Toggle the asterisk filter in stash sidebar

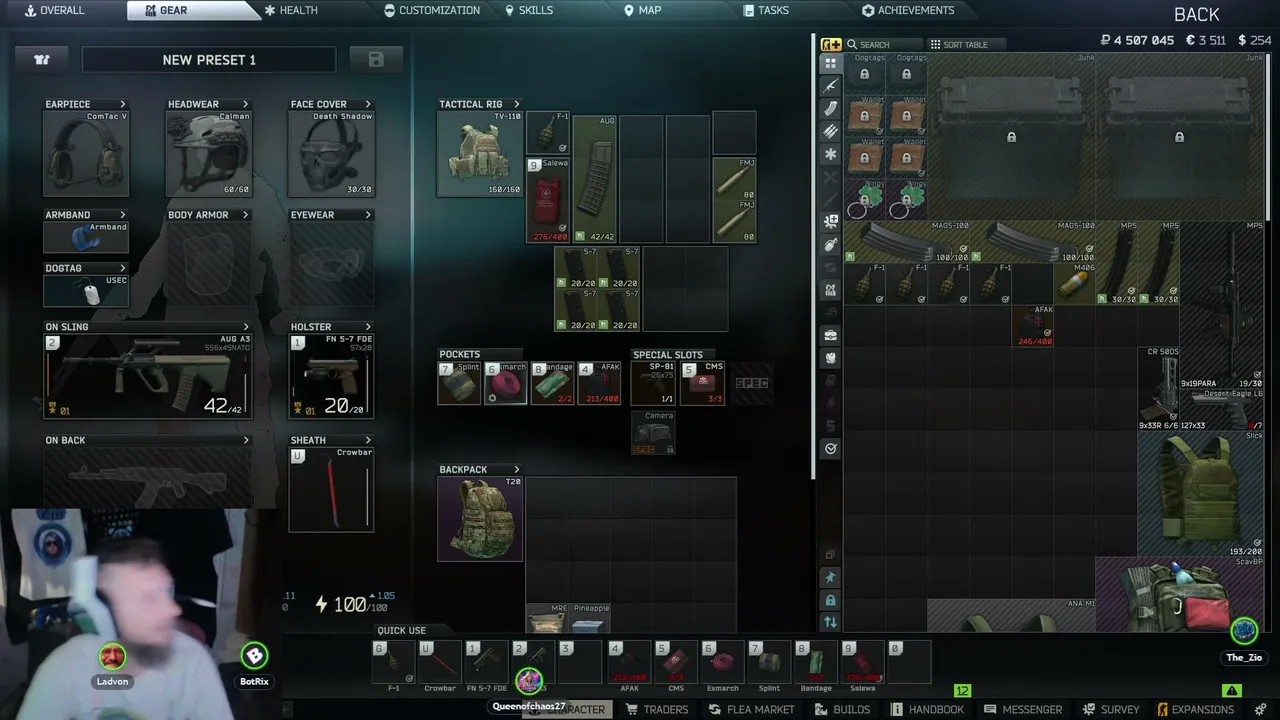coord(831,154)
